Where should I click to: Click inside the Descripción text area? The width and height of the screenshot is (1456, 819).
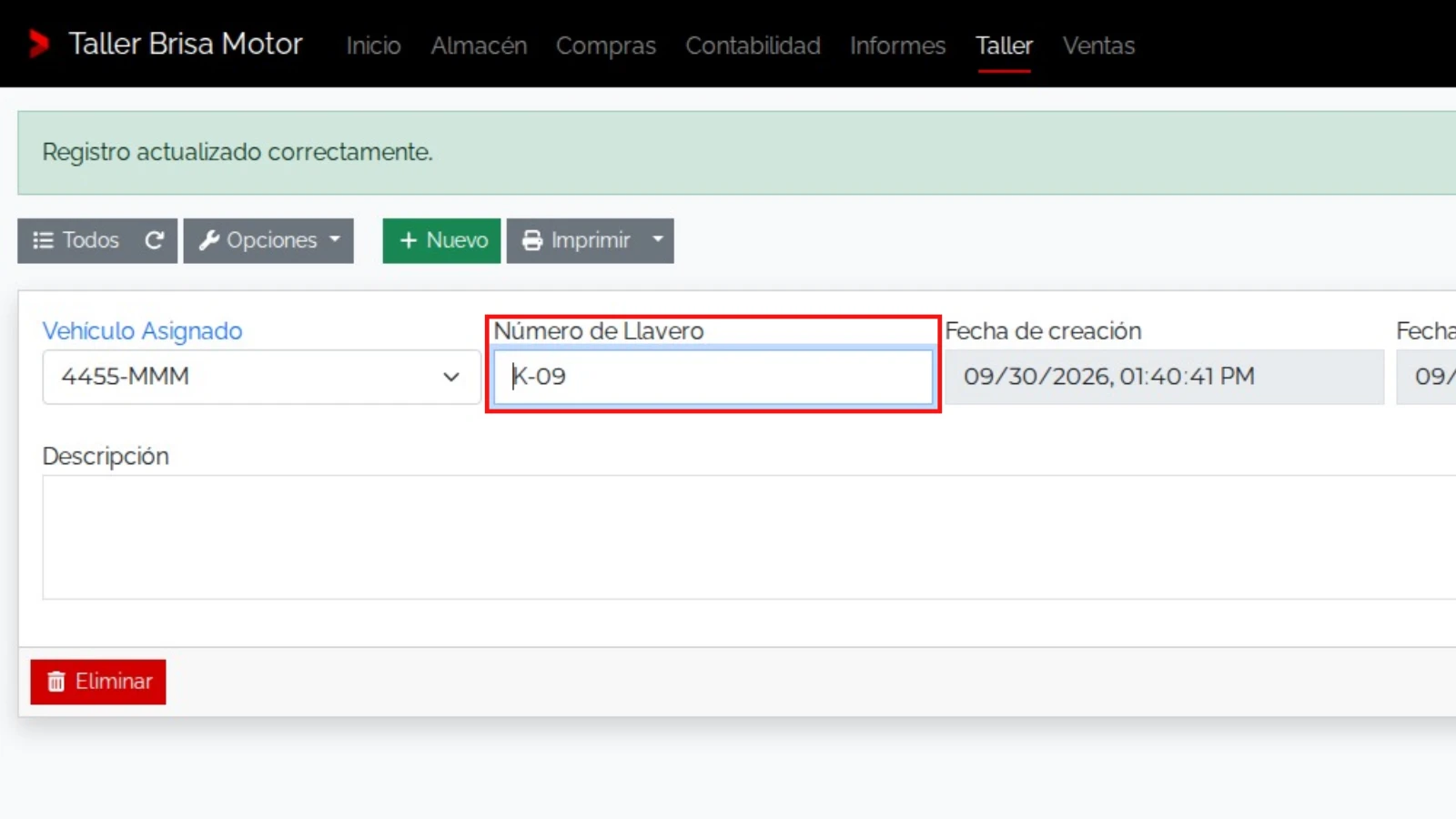(749, 537)
